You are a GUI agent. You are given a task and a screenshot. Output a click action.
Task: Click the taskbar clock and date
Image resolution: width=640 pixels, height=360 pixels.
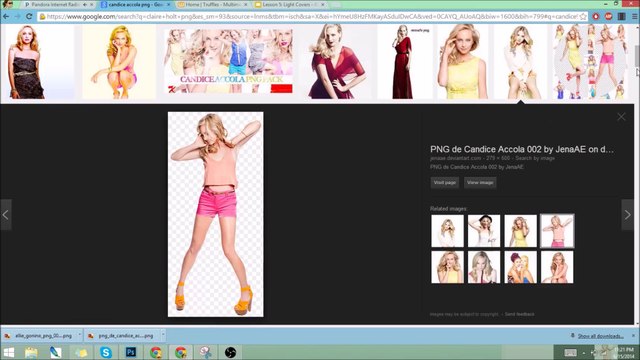click(x=624, y=353)
